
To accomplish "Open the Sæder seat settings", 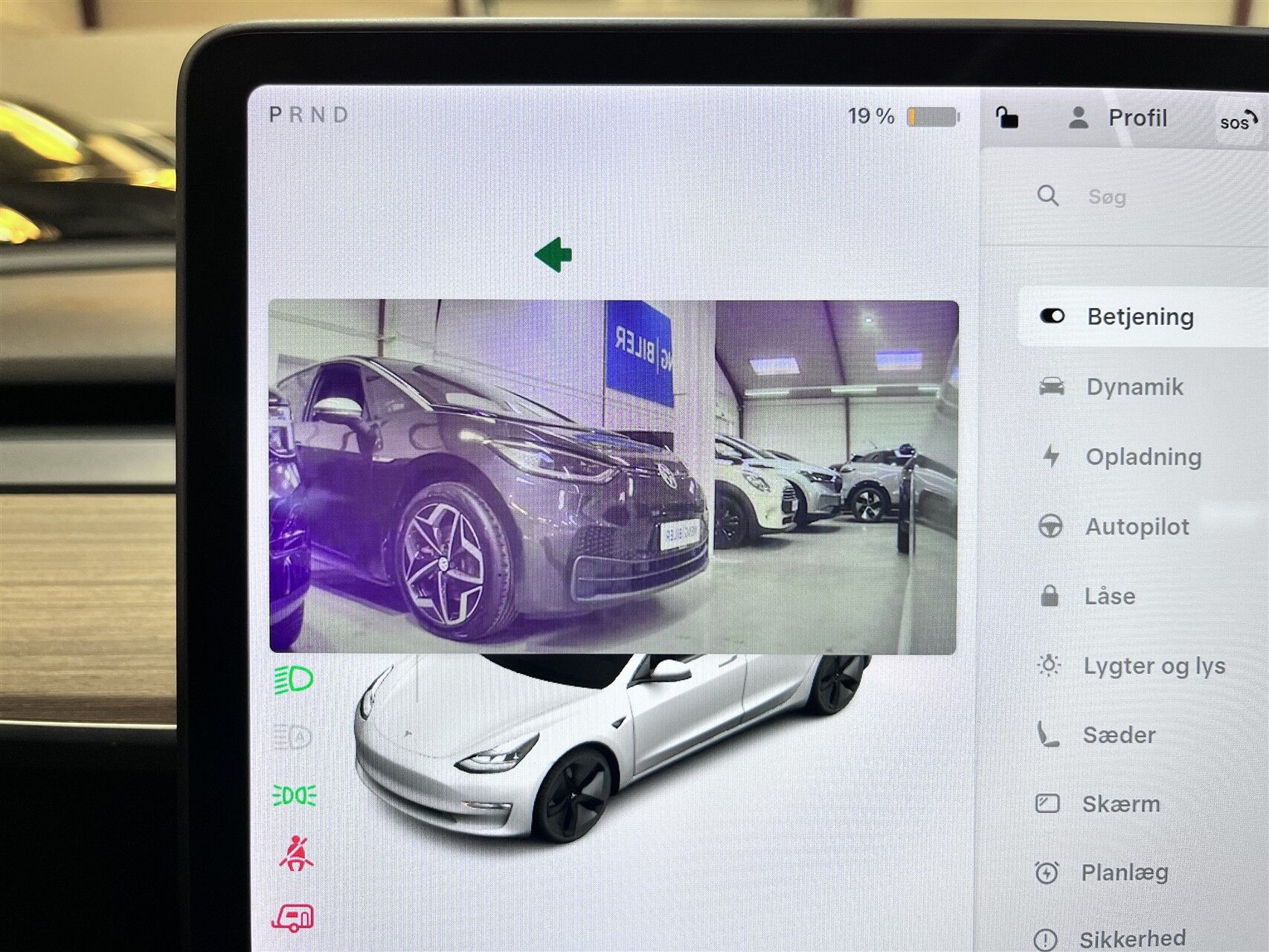I will (1119, 736).
